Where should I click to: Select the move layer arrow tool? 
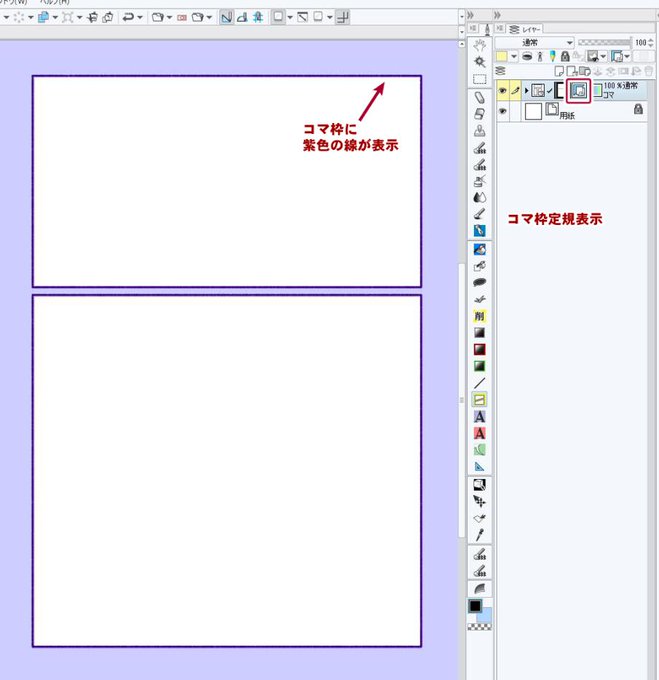pyautogui.click(x=480, y=501)
